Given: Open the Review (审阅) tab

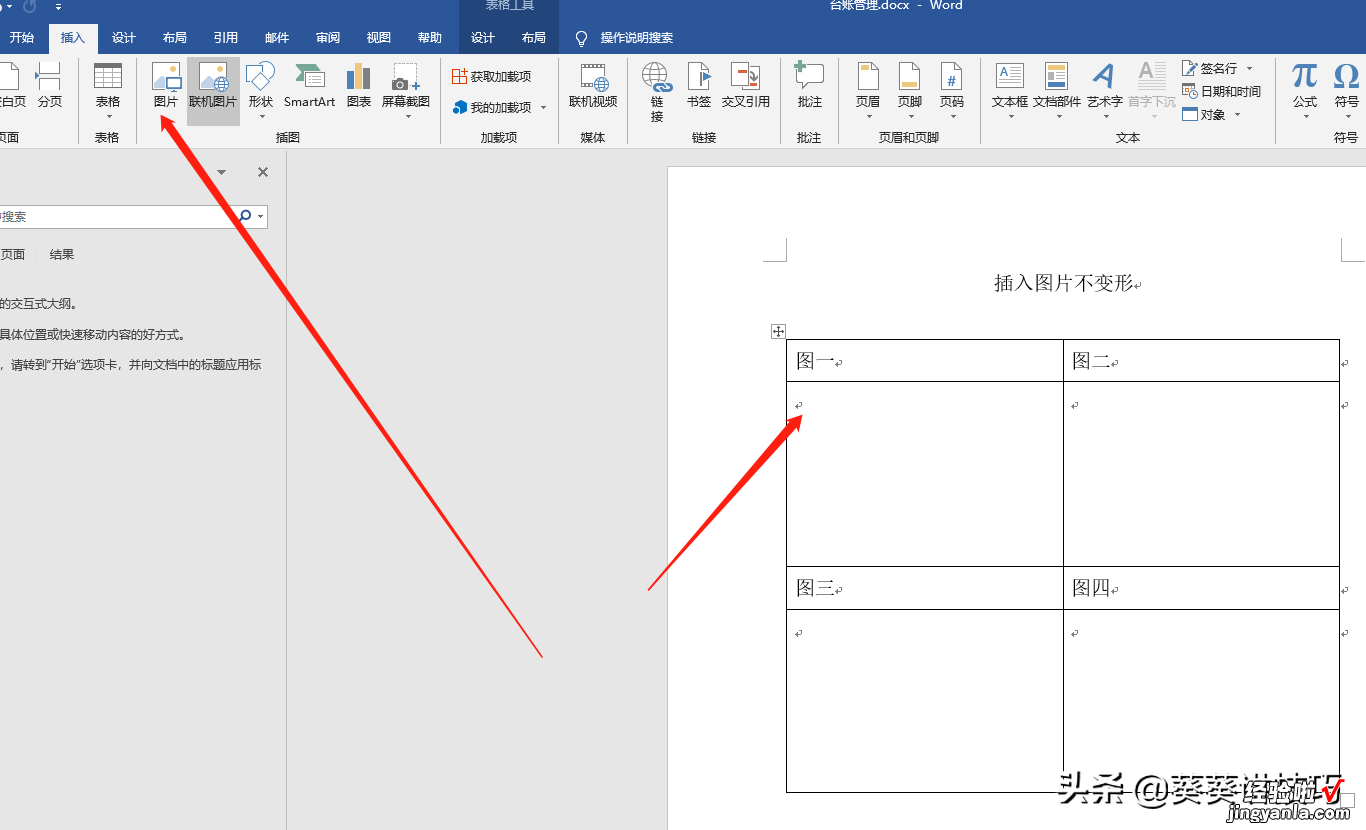Looking at the screenshot, I should click(328, 38).
